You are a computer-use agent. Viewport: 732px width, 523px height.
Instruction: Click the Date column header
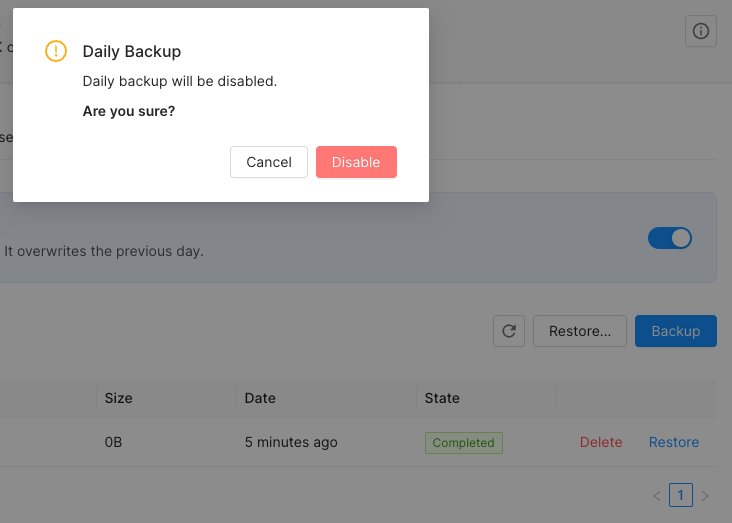[x=260, y=398]
